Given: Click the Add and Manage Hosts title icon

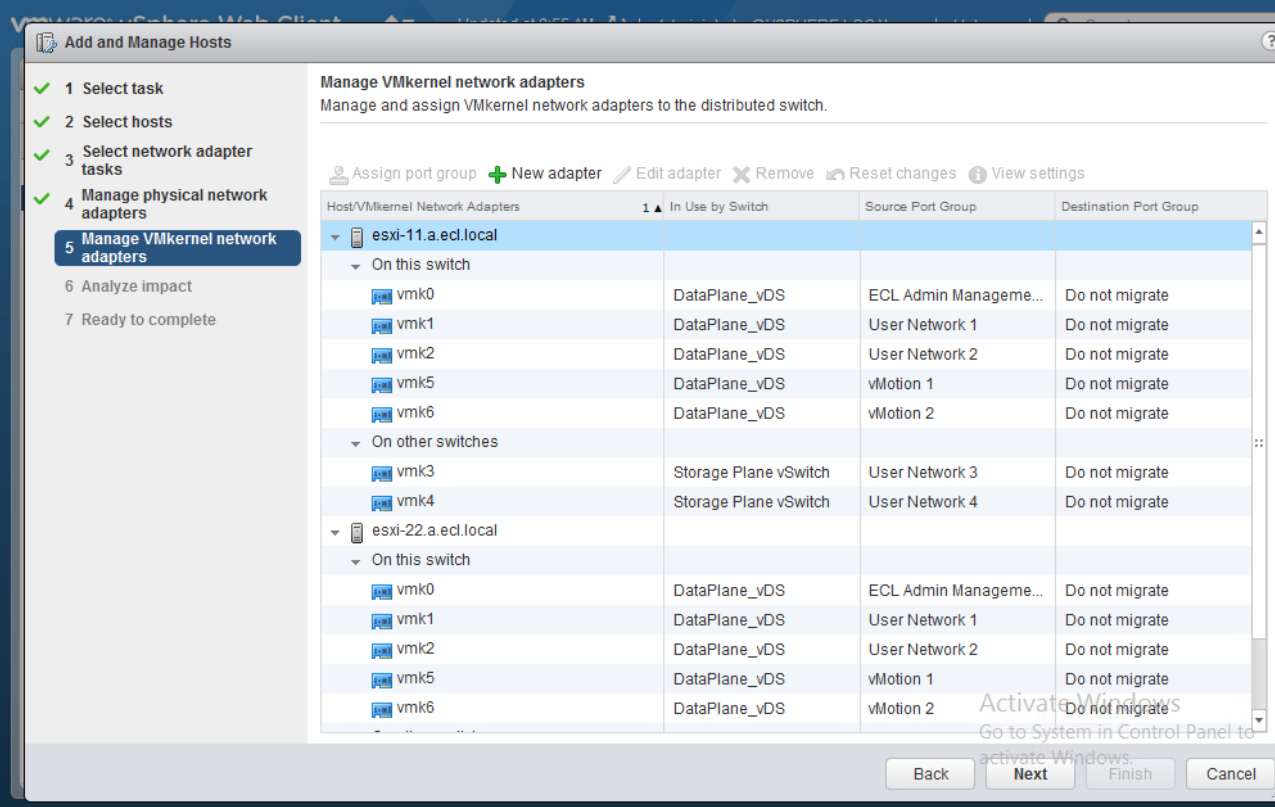Looking at the screenshot, I should [46, 43].
